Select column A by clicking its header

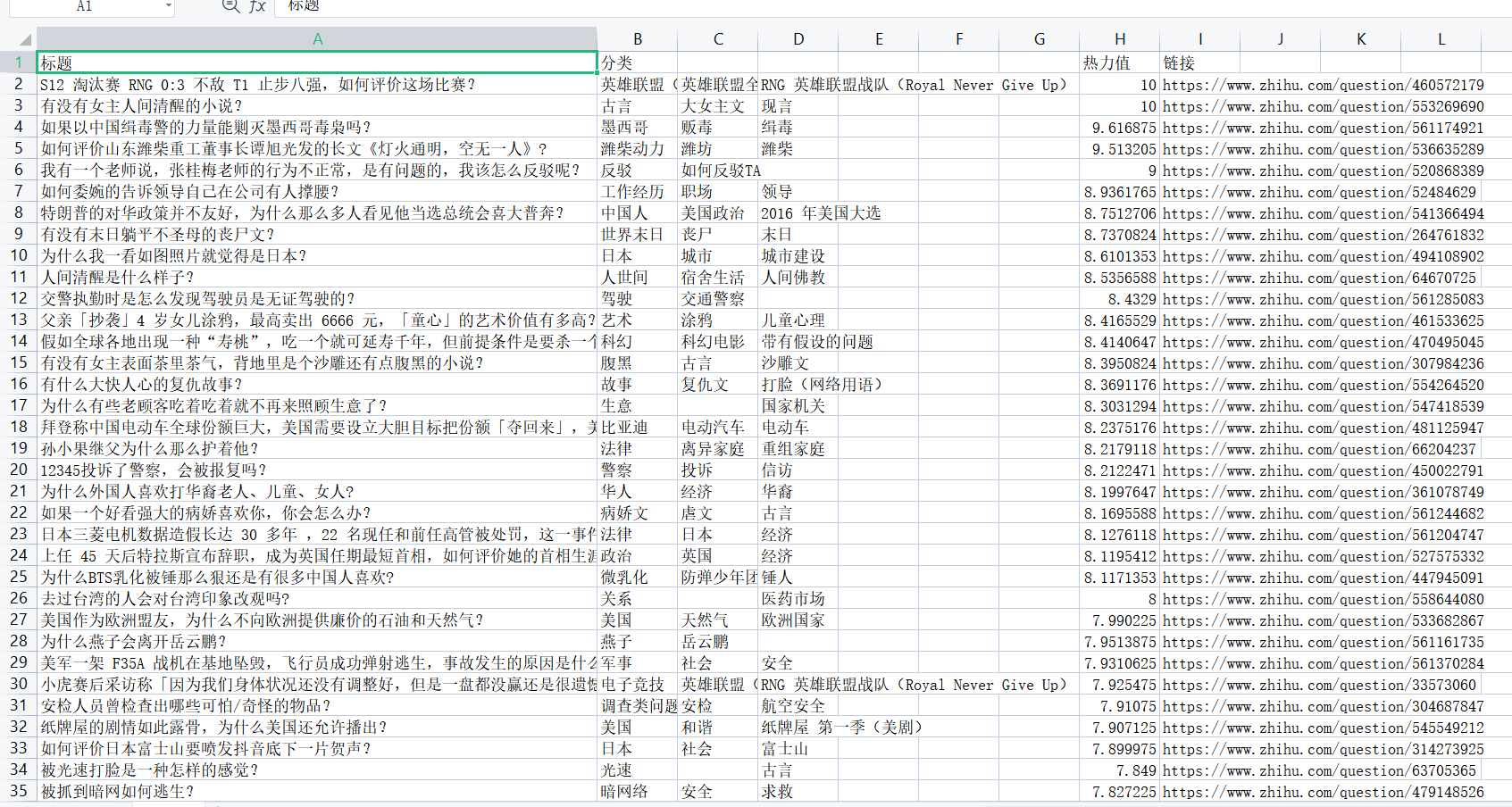coord(315,38)
